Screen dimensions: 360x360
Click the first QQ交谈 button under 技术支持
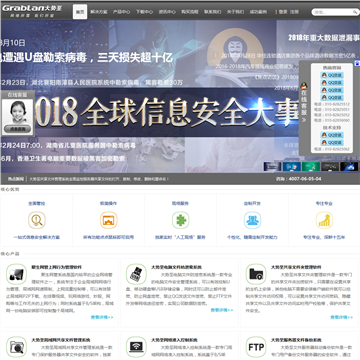(332, 135)
